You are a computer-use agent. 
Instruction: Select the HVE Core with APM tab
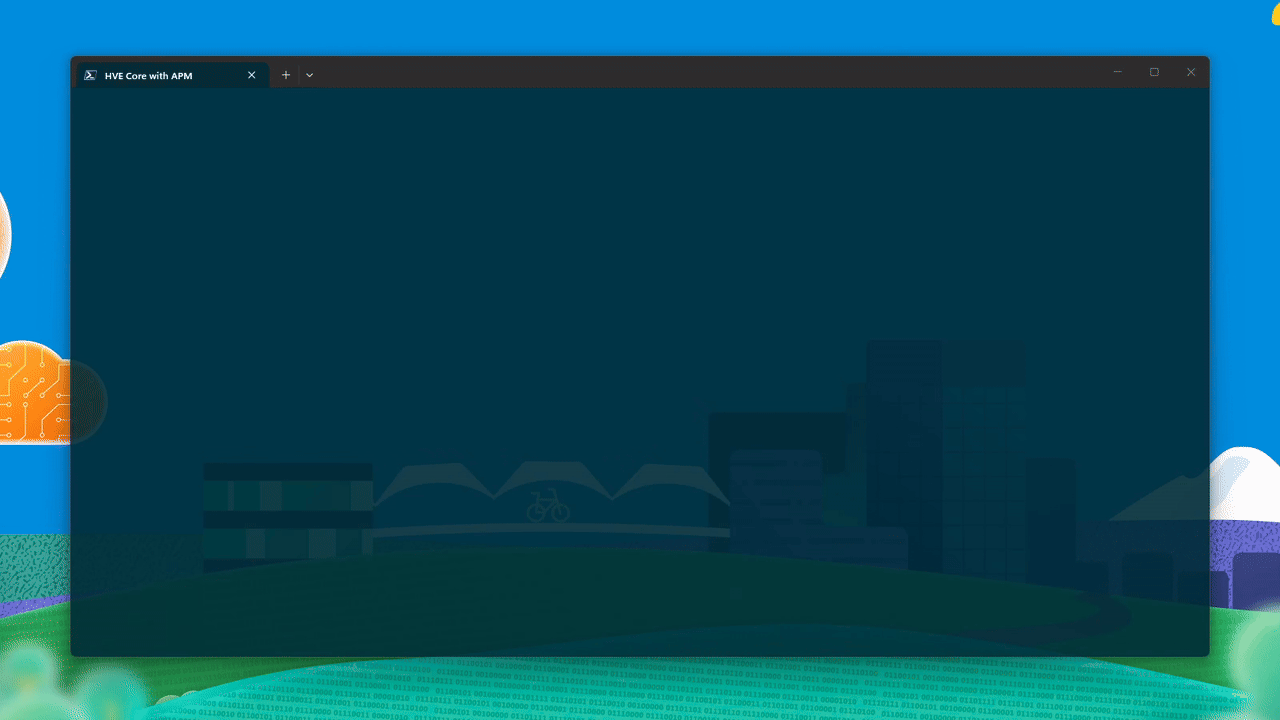(x=171, y=75)
